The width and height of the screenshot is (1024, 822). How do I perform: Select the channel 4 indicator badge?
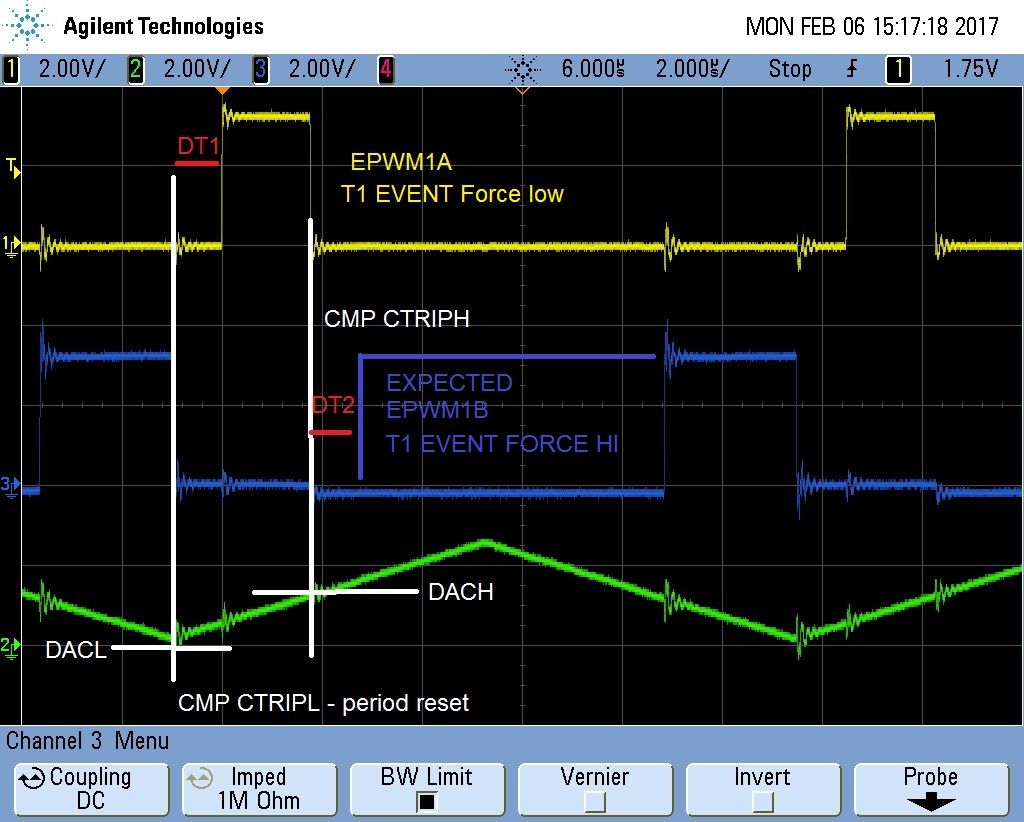[386, 69]
